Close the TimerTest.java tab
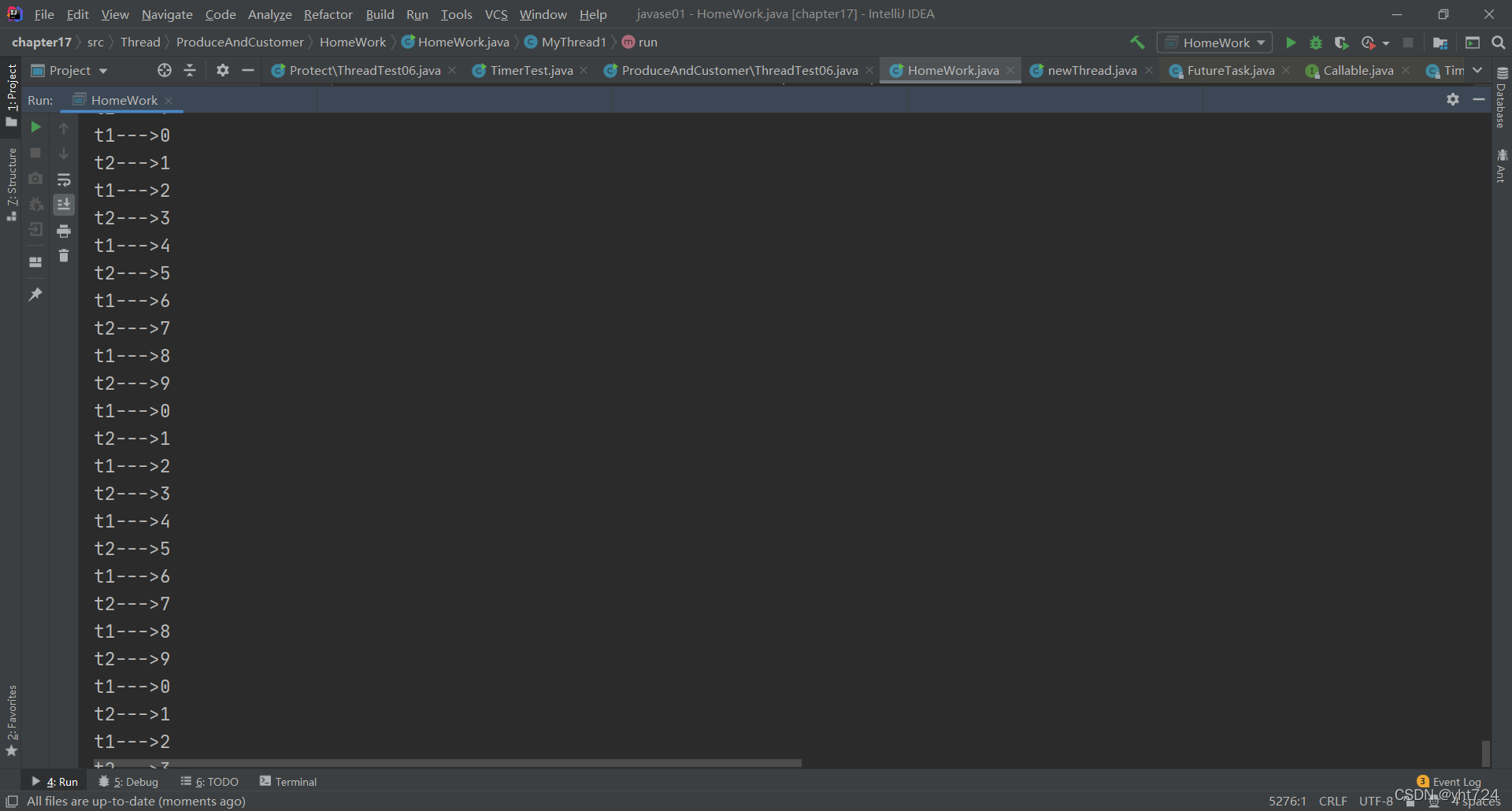 click(584, 71)
